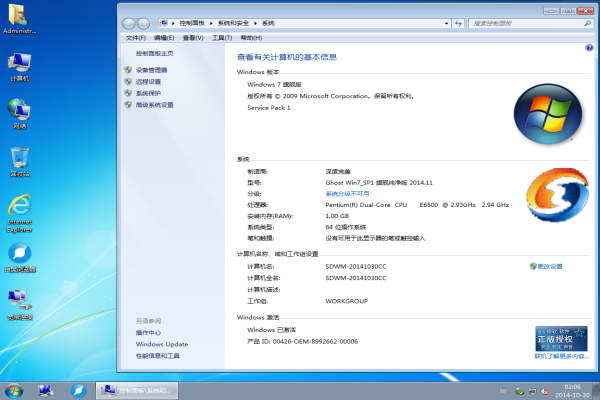Open Advanced System Settings sidebar link
This screenshot has width=600, height=400.
154,105
